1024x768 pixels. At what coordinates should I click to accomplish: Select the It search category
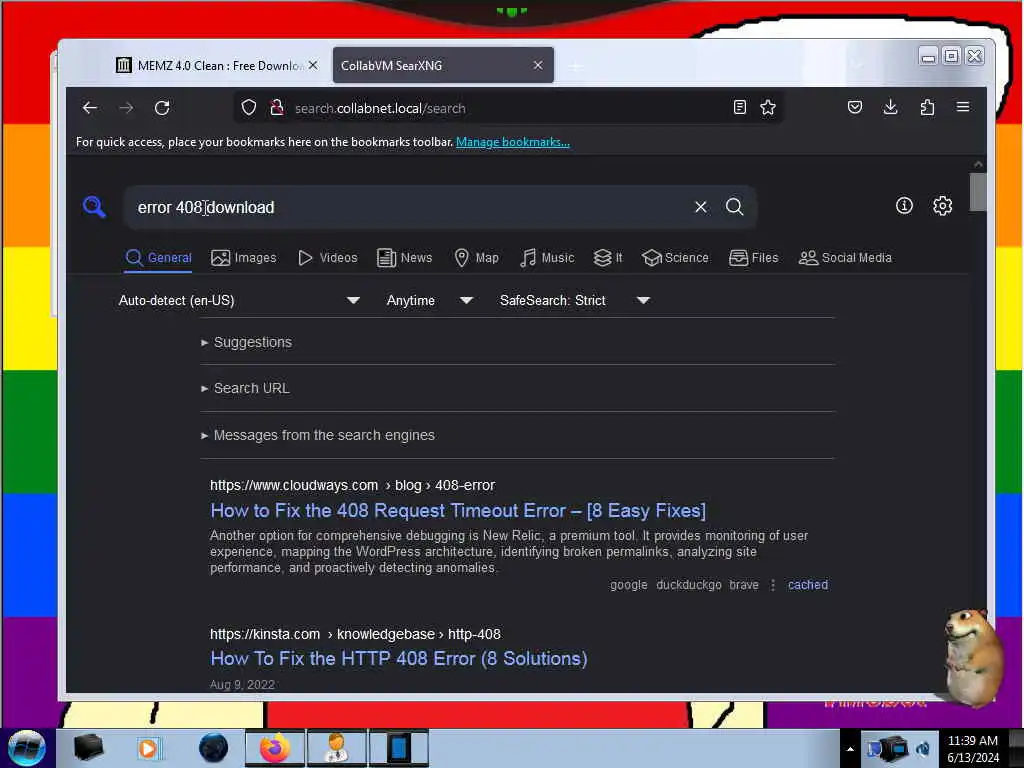coord(608,257)
